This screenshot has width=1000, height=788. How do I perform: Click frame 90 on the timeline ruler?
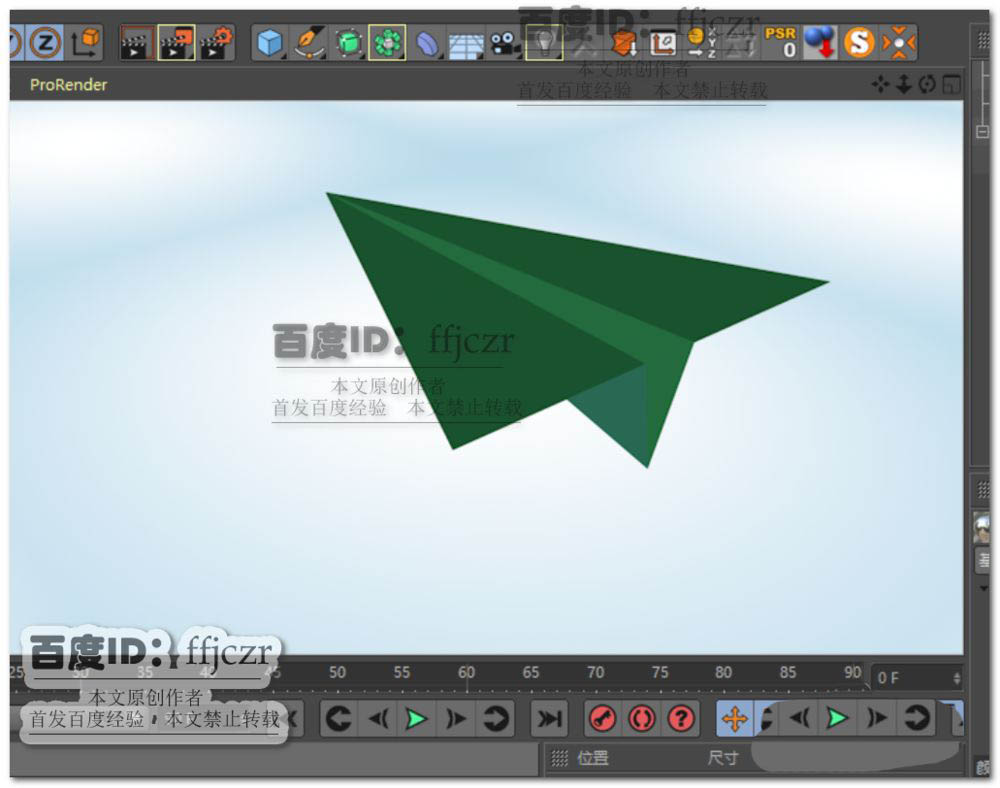coord(853,673)
